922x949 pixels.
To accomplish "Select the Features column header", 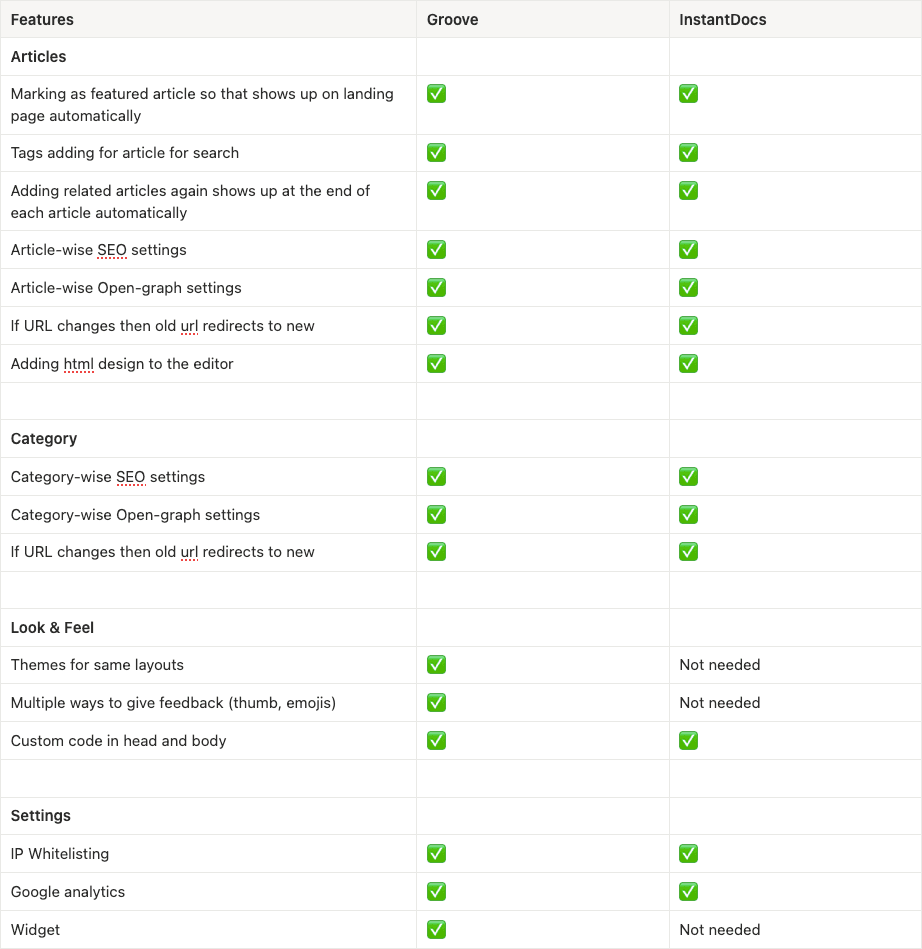I will [42, 20].
